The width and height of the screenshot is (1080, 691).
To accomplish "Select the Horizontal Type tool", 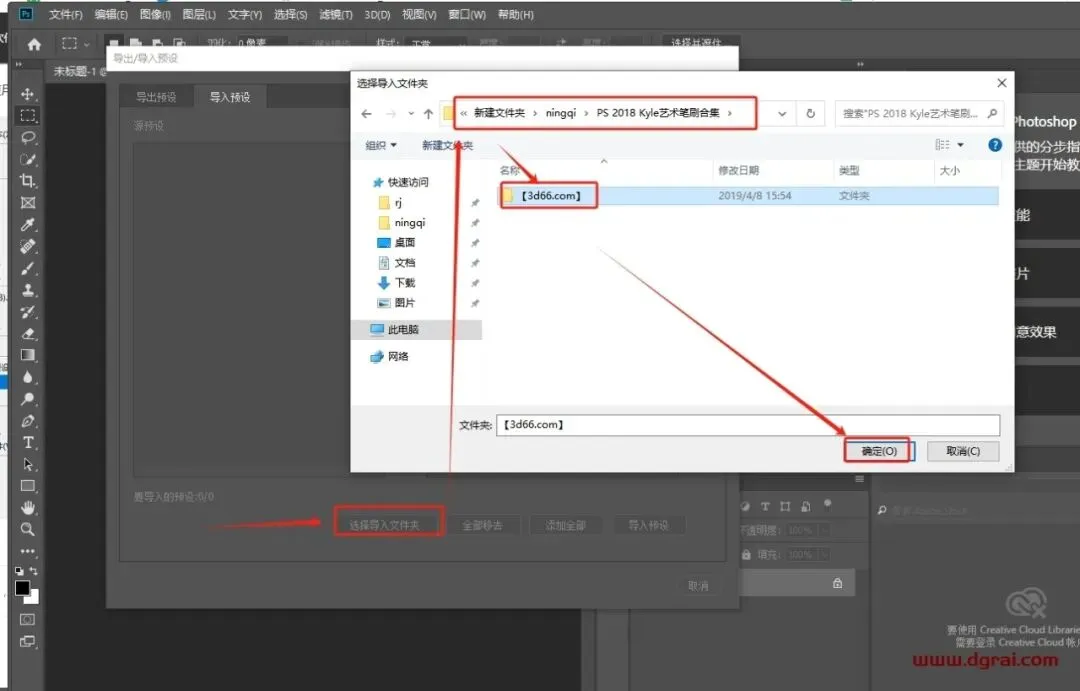I will click(x=28, y=442).
